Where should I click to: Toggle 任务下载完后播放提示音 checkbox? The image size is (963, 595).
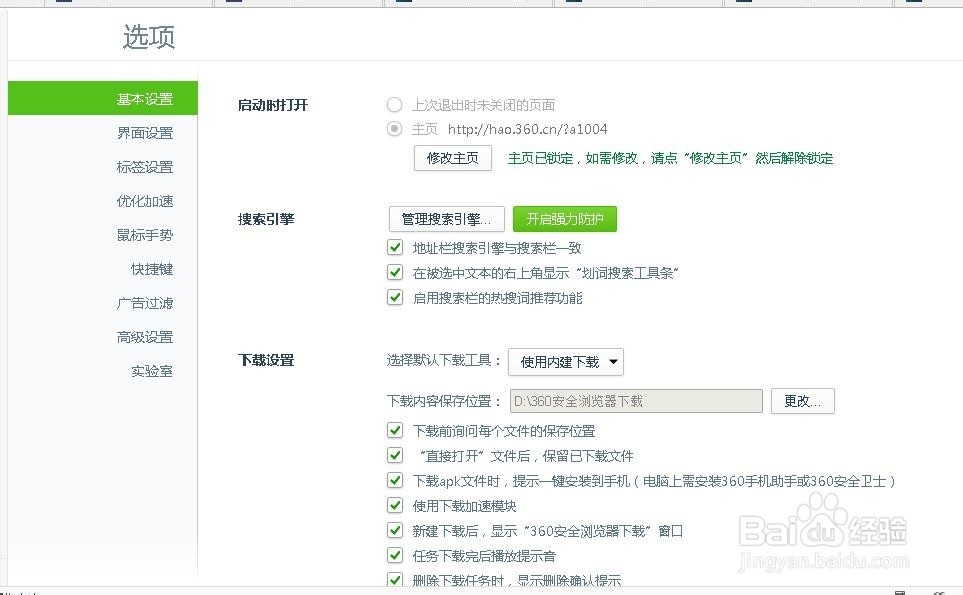[395, 555]
